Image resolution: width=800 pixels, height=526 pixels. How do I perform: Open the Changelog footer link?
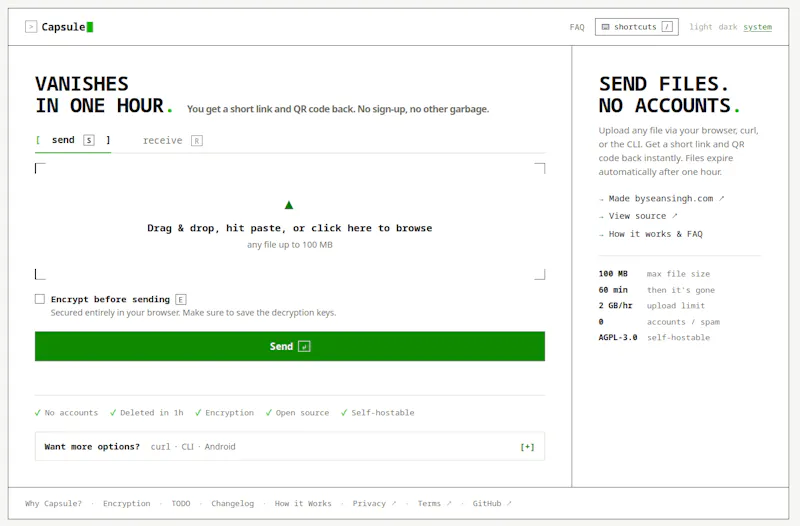[x=232, y=504]
